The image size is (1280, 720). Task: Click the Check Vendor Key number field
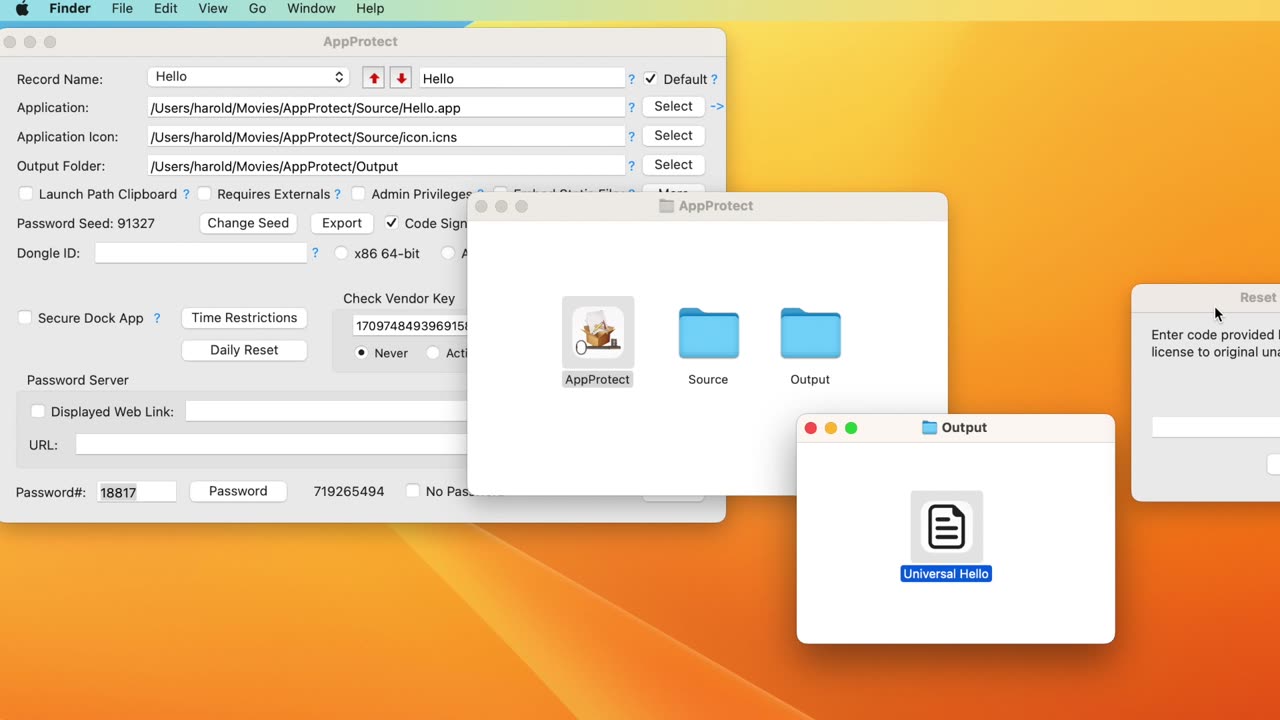coord(410,326)
